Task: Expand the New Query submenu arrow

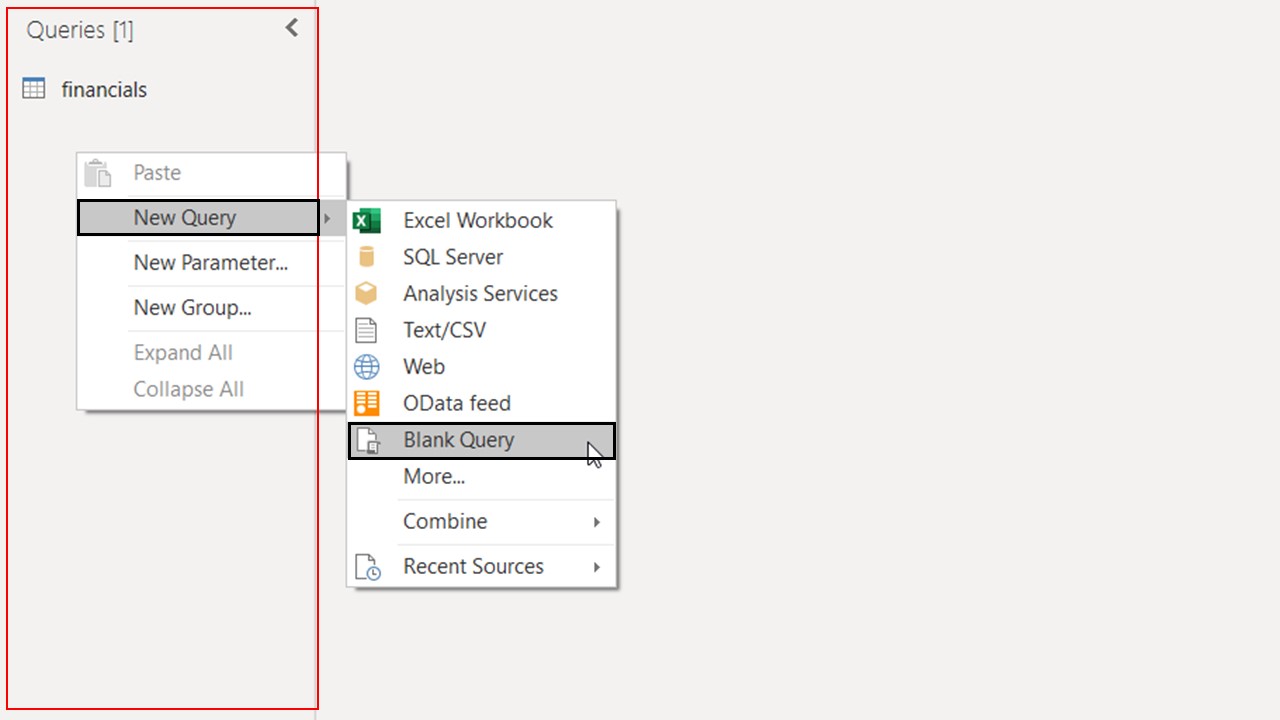Action: pos(327,218)
